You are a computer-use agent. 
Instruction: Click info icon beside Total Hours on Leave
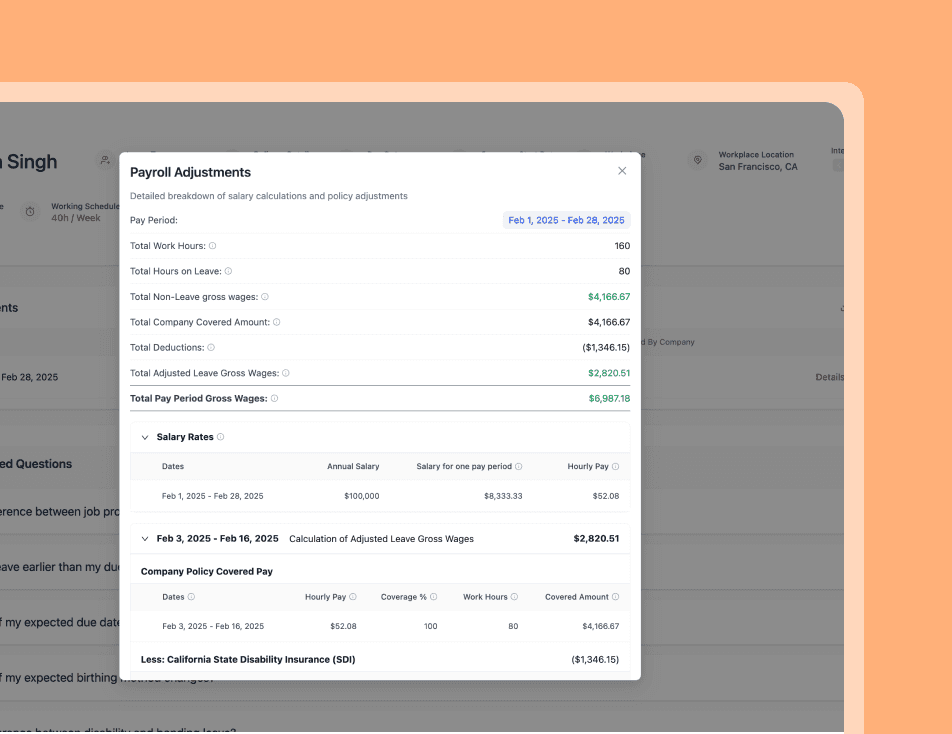(228, 271)
